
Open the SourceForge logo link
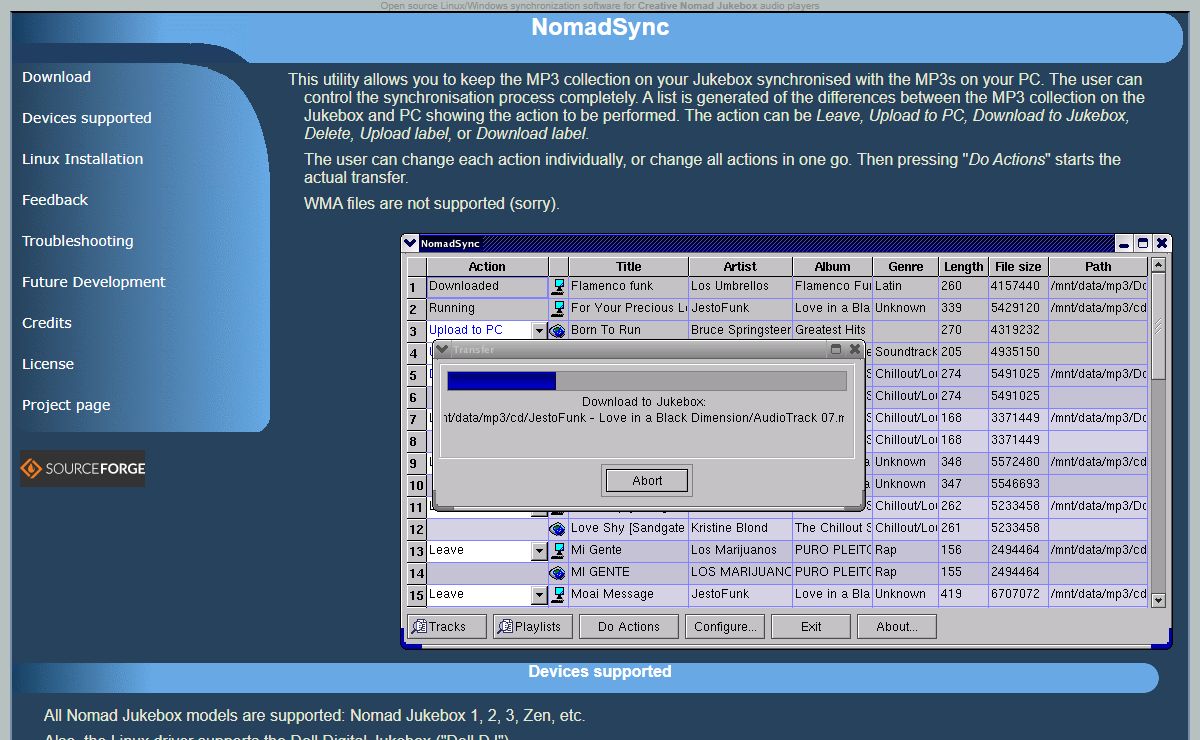(83, 468)
